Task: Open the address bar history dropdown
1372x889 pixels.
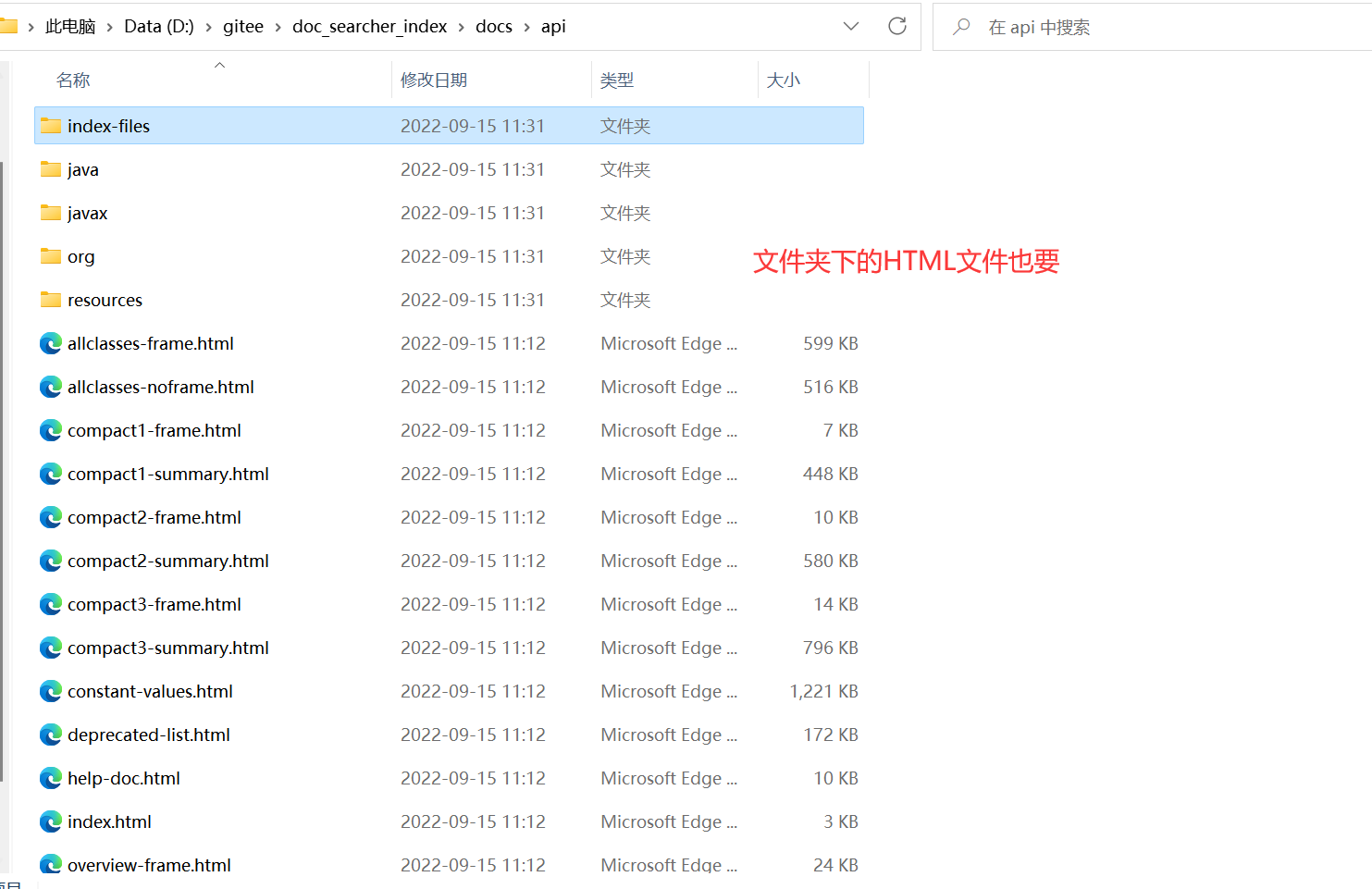Action: [x=851, y=26]
